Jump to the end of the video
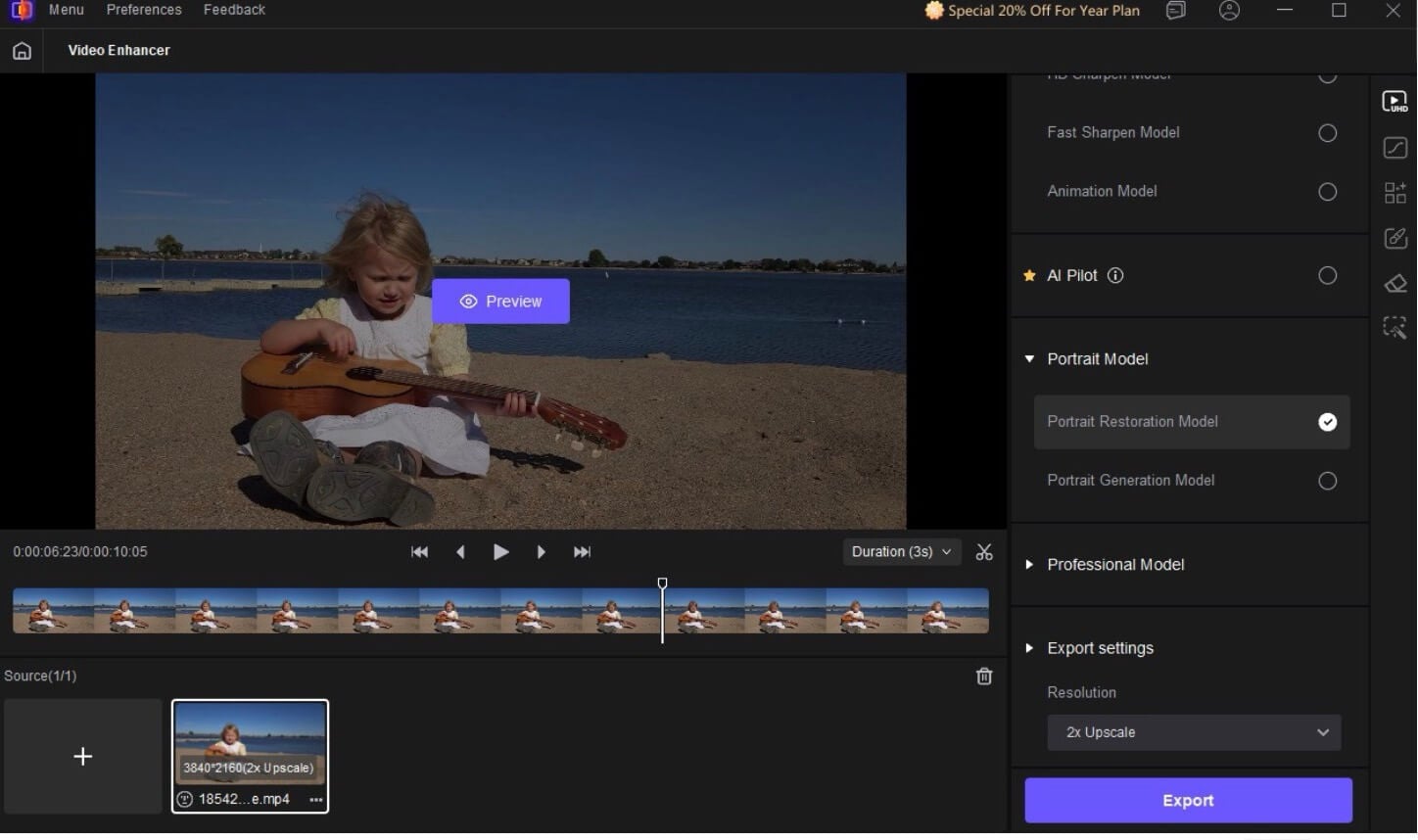 (x=582, y=552)
